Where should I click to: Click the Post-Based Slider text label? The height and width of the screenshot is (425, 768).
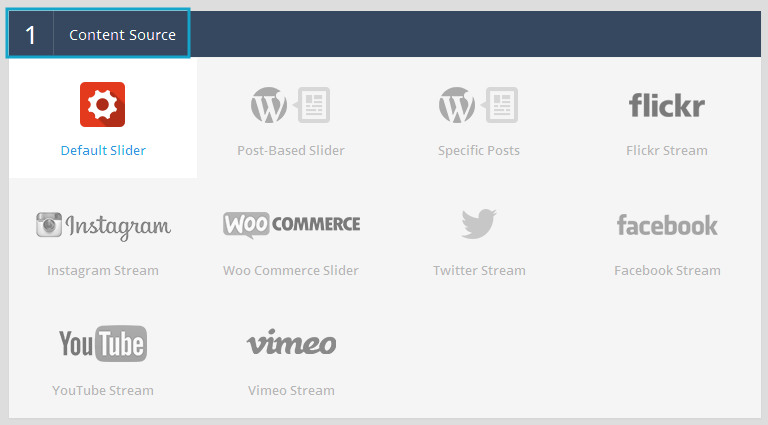[291, 151]
